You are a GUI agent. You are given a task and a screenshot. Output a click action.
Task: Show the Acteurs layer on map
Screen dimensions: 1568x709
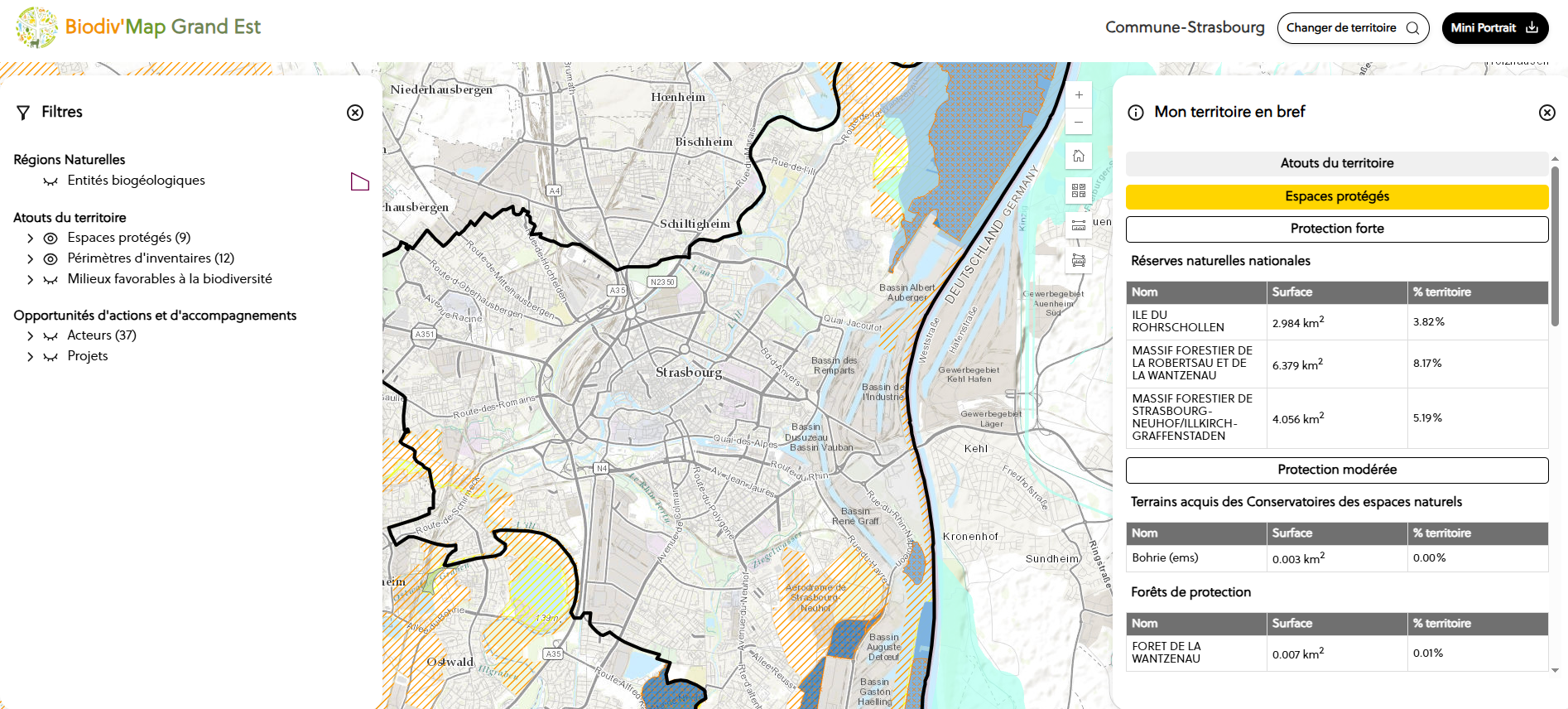(x=51, y=336)
